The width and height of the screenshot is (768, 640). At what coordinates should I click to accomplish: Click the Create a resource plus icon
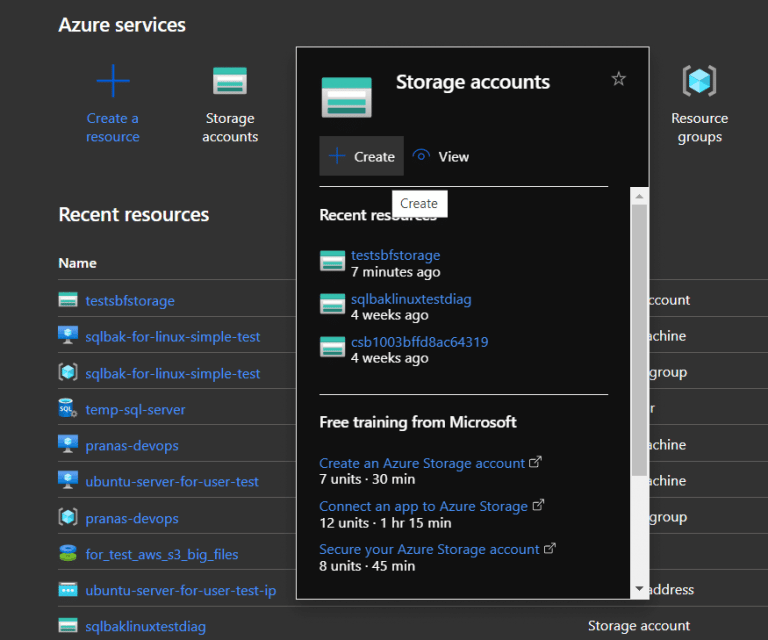(112, 81)
